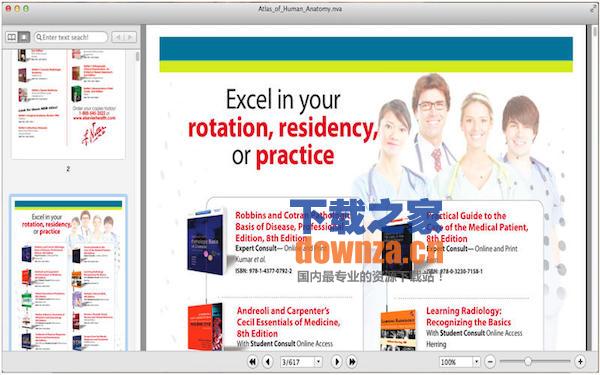Focus the 'Enter text search' field

tap(71, 37)
